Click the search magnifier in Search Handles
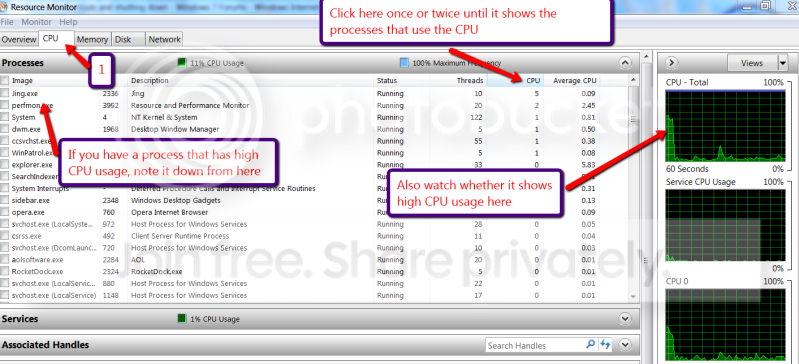The image size is (799, 364). [x=590, y=345]
